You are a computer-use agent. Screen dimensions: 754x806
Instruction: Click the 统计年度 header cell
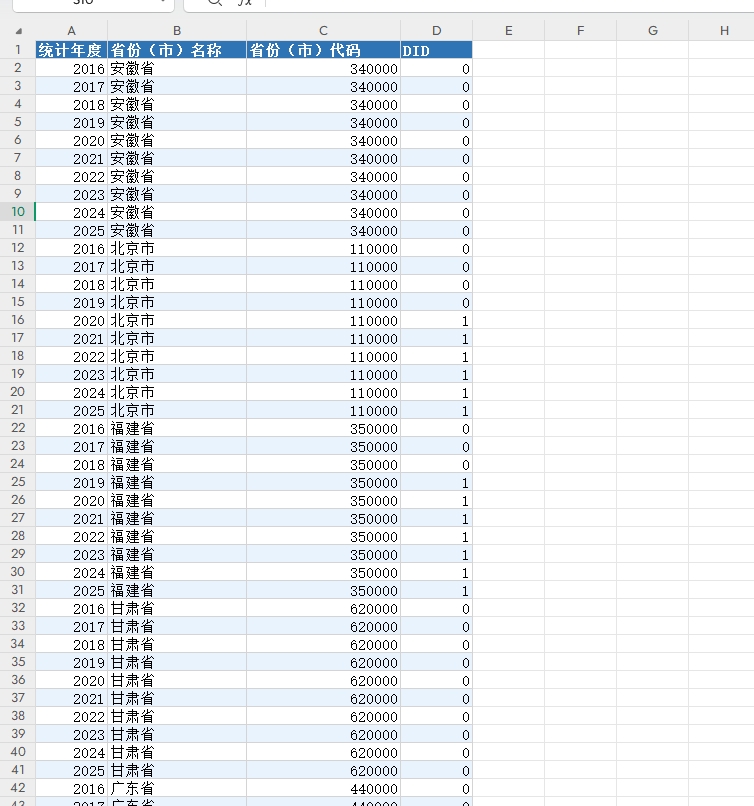(71, 50)
